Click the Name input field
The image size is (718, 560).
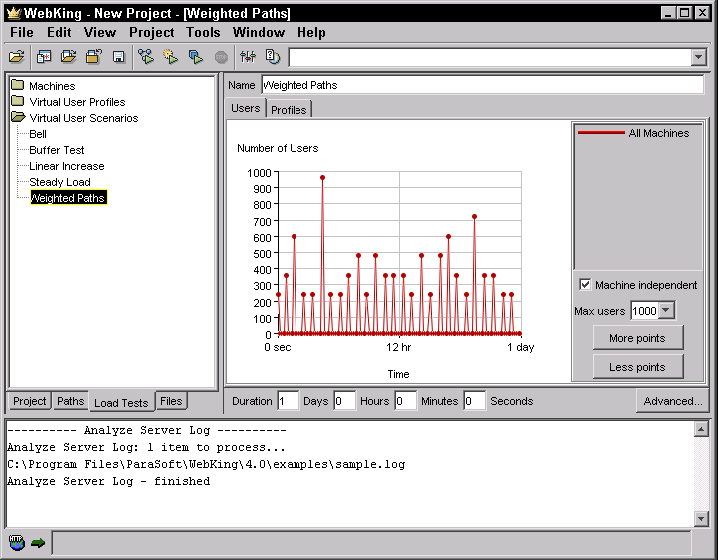[483, 85]
